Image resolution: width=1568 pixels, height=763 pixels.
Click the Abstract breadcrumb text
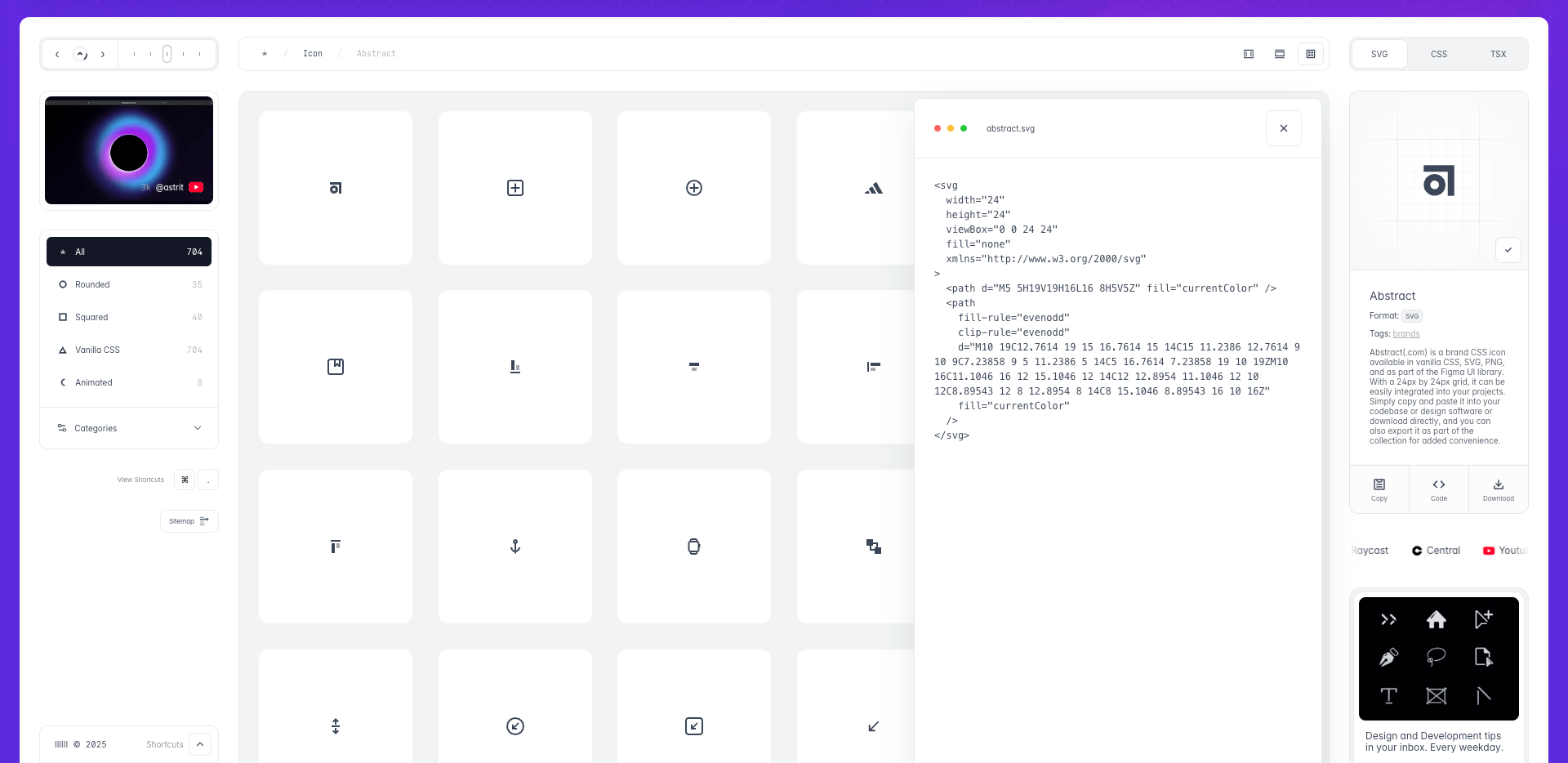[376, 54]
